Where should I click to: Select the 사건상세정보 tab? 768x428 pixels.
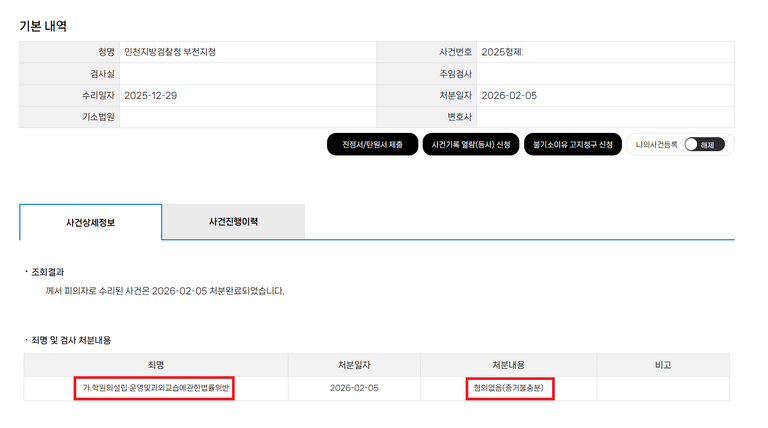tap(90, 222)
